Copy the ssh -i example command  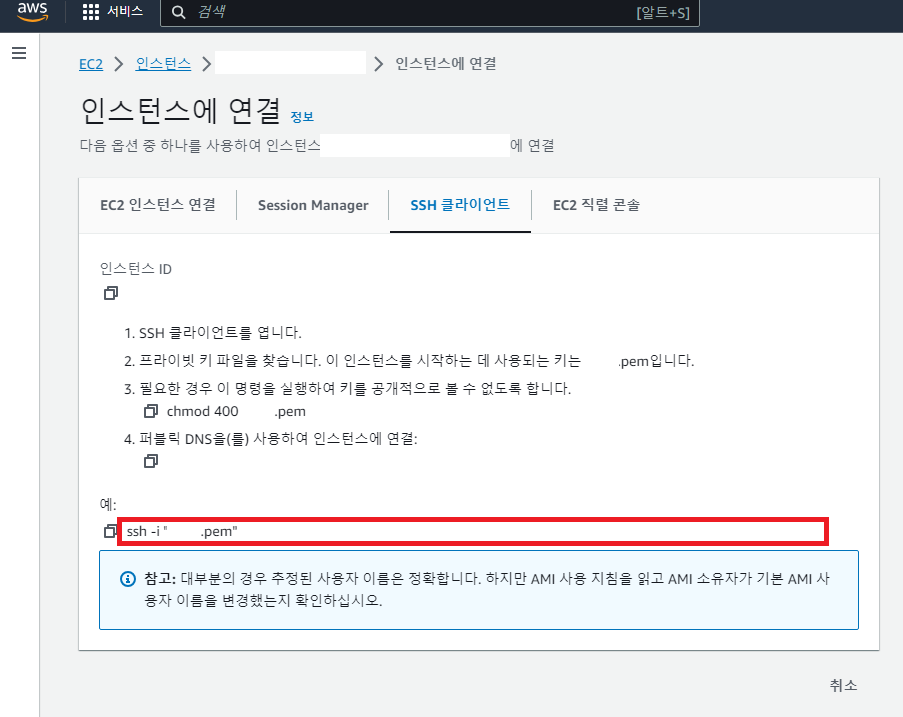[109, 531]
